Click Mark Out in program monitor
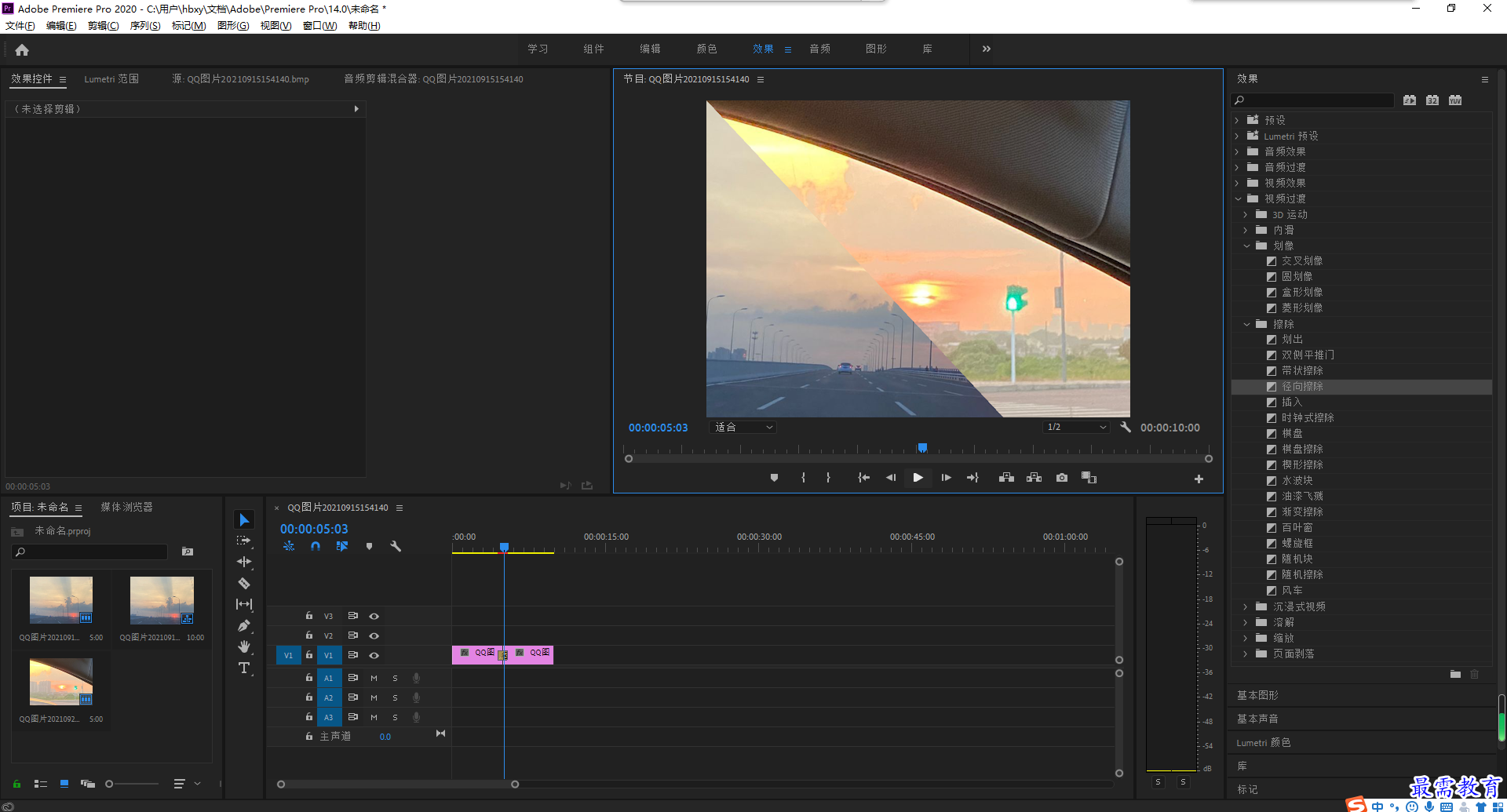 [828, 478]
